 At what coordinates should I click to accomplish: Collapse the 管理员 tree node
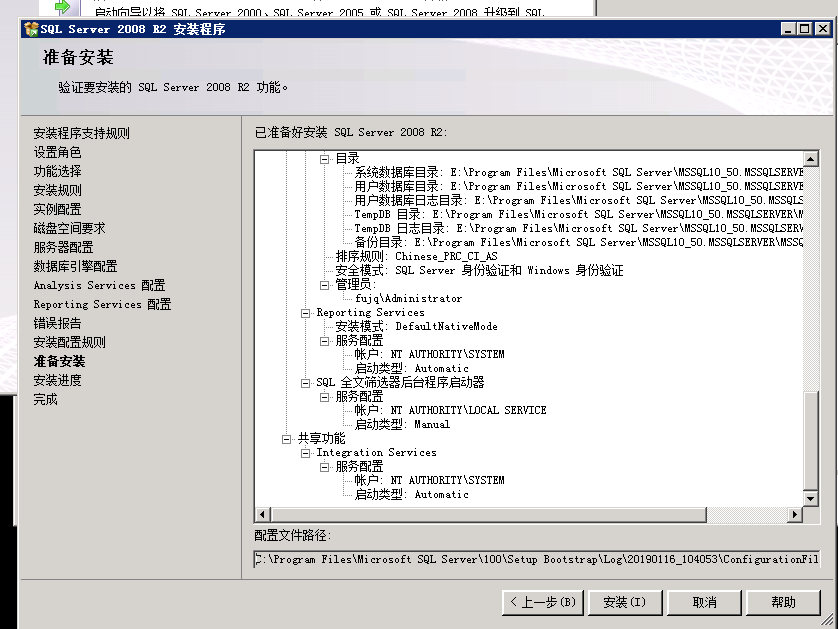[324, 285]
